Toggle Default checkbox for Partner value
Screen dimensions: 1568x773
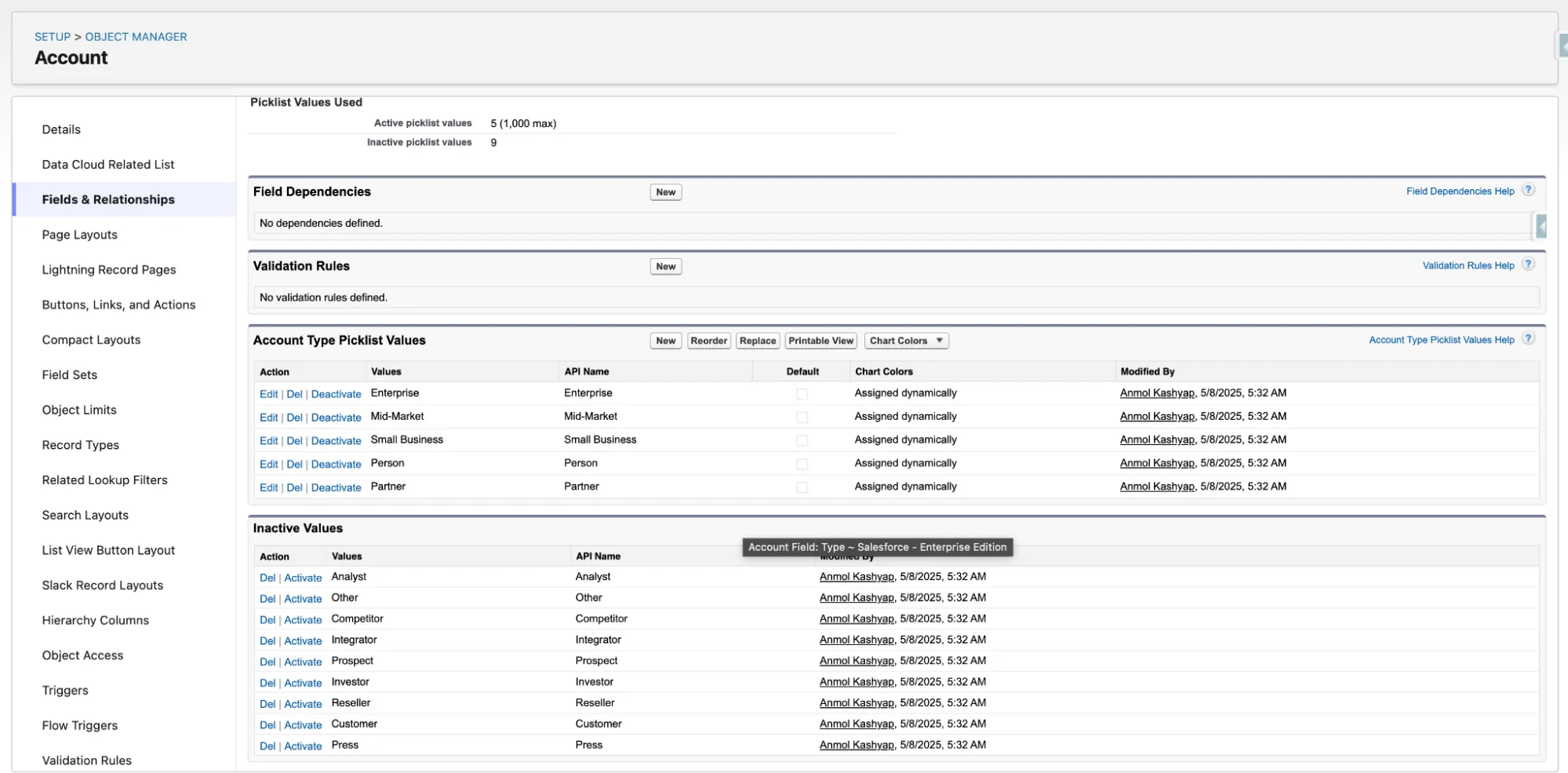point(802,487)
